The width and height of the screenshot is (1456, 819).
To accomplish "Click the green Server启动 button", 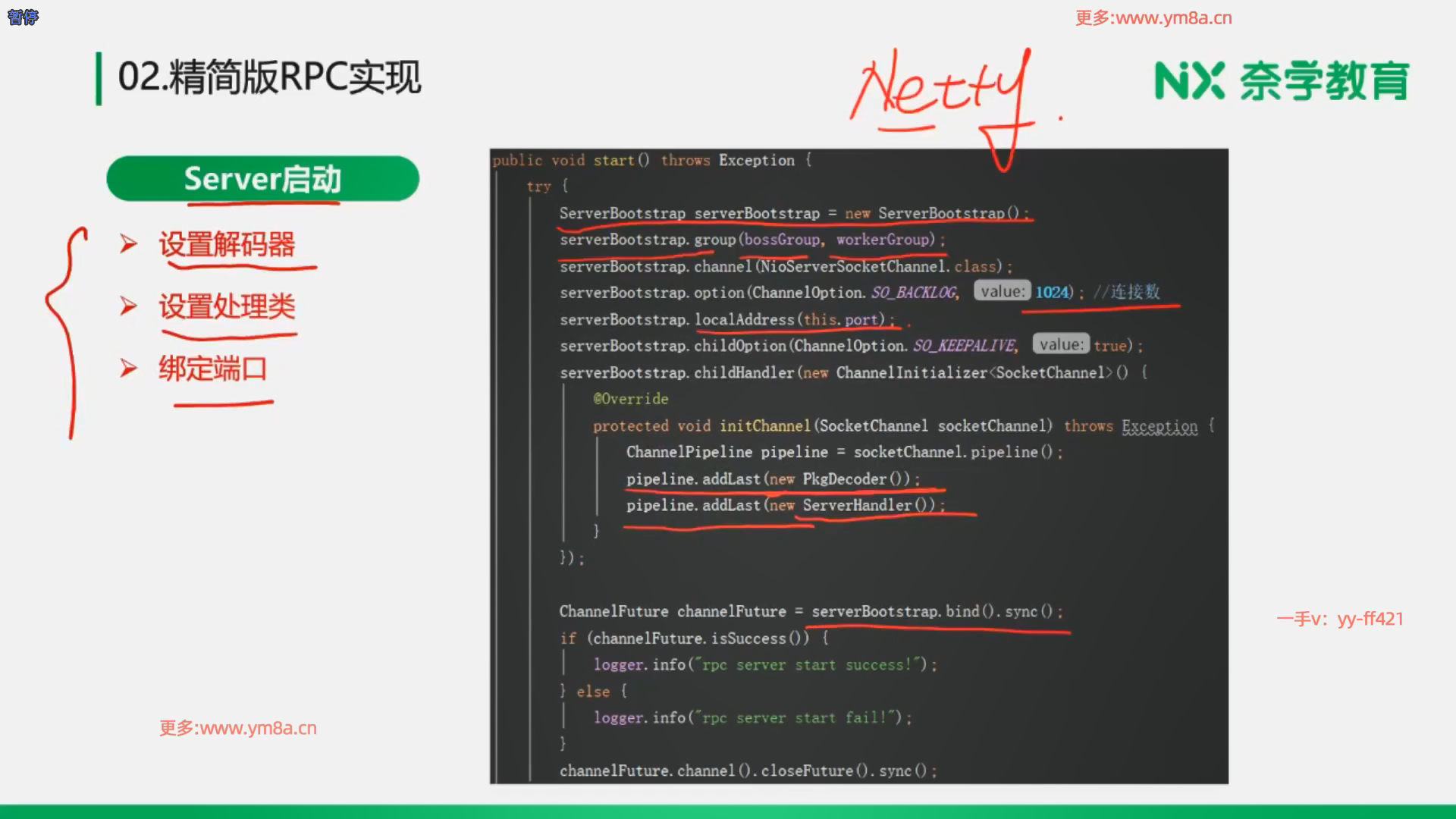I will click(x=262, y=179).
